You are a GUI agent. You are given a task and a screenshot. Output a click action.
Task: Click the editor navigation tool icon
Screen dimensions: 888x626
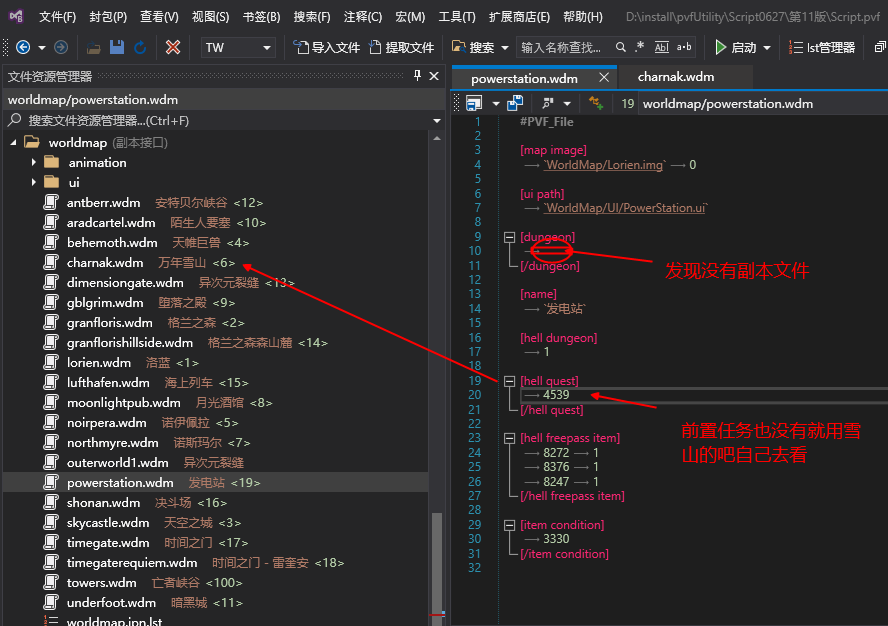[x=547, y=103]
